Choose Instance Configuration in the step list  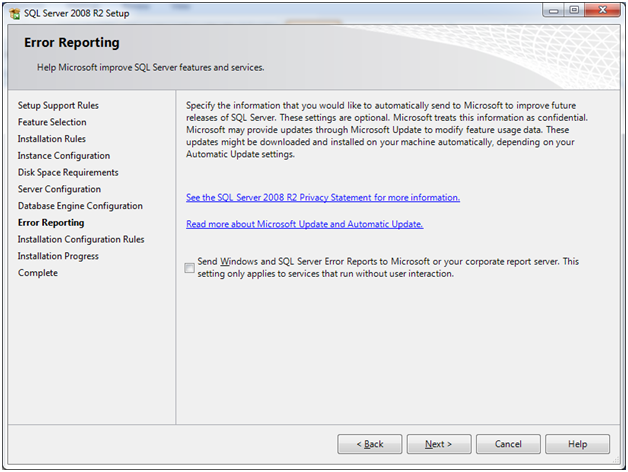coord(64,156)
